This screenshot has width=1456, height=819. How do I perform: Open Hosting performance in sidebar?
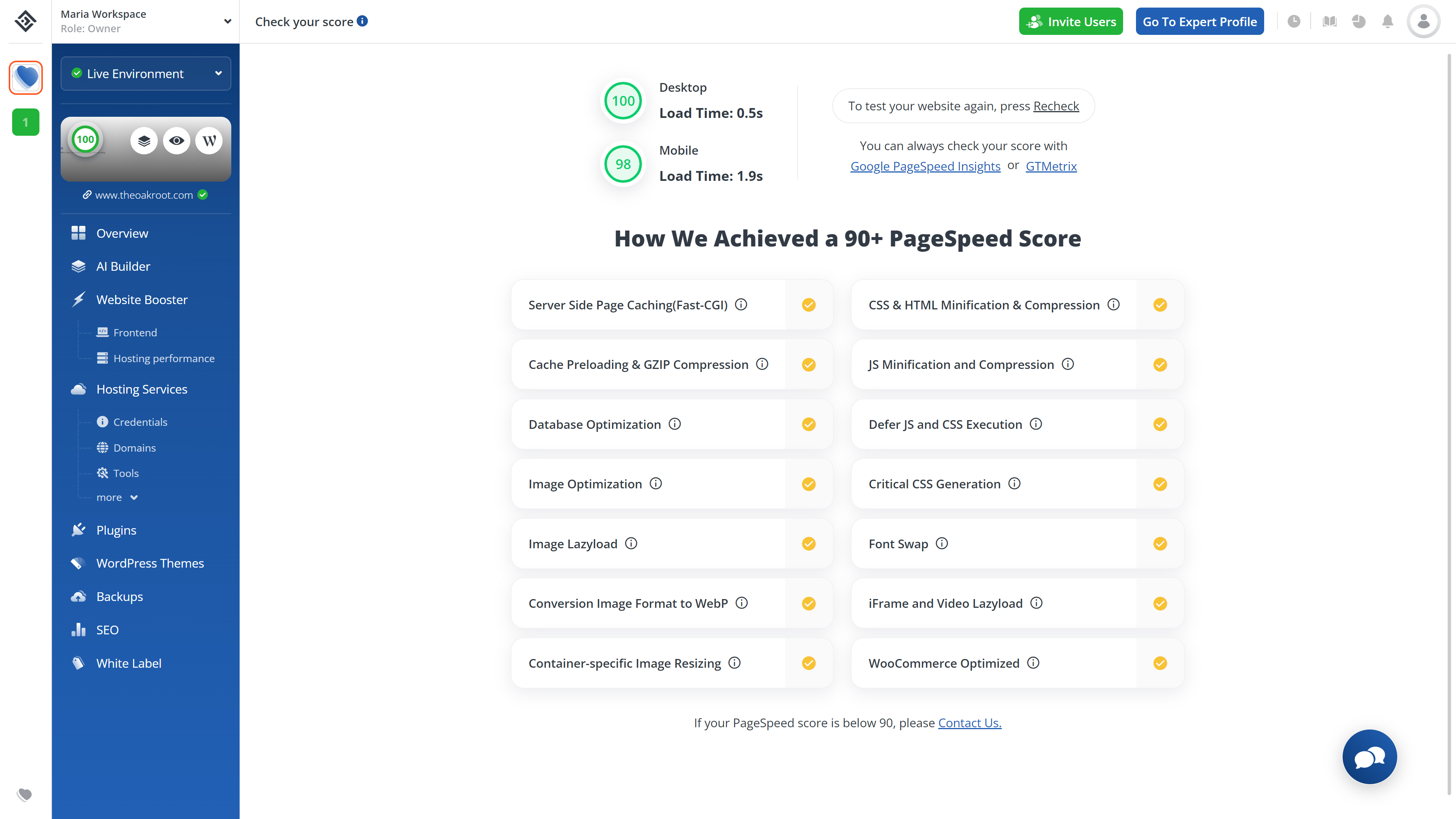point(164,358)
